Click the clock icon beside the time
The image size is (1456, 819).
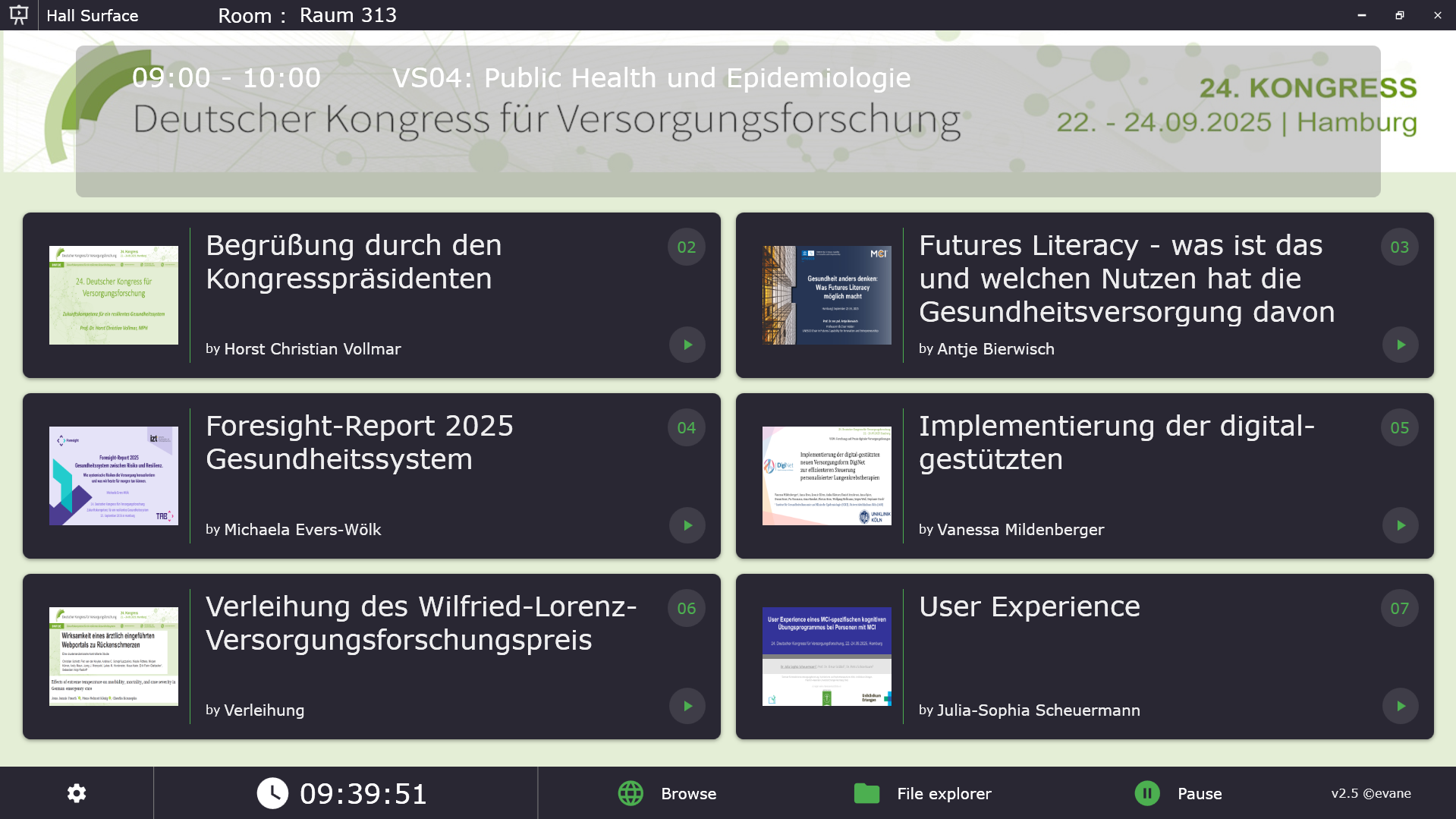[x=272, y=793]
